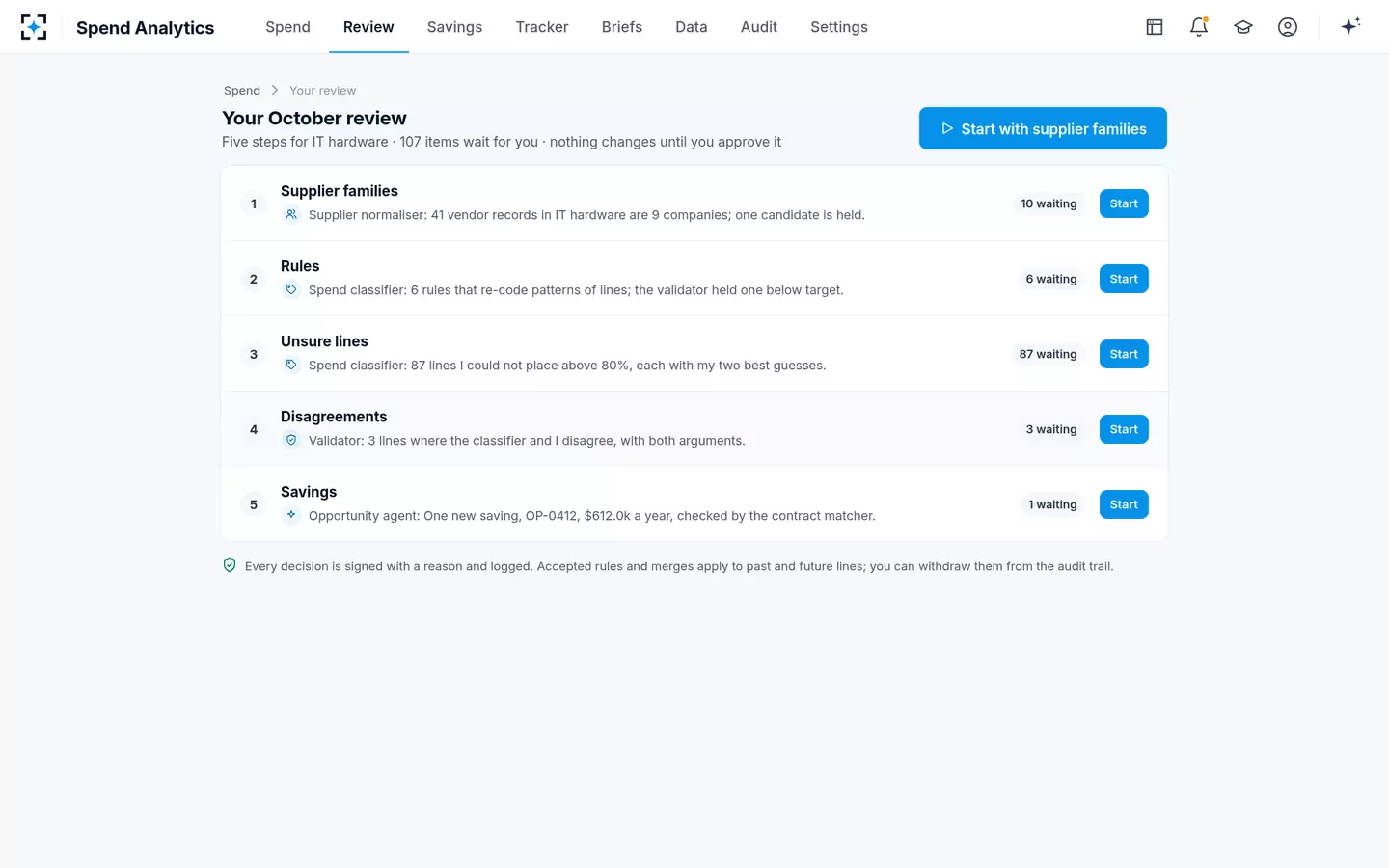Click the green shield icon by audit note
This screenshot has width=1389, height=868.
230,566
